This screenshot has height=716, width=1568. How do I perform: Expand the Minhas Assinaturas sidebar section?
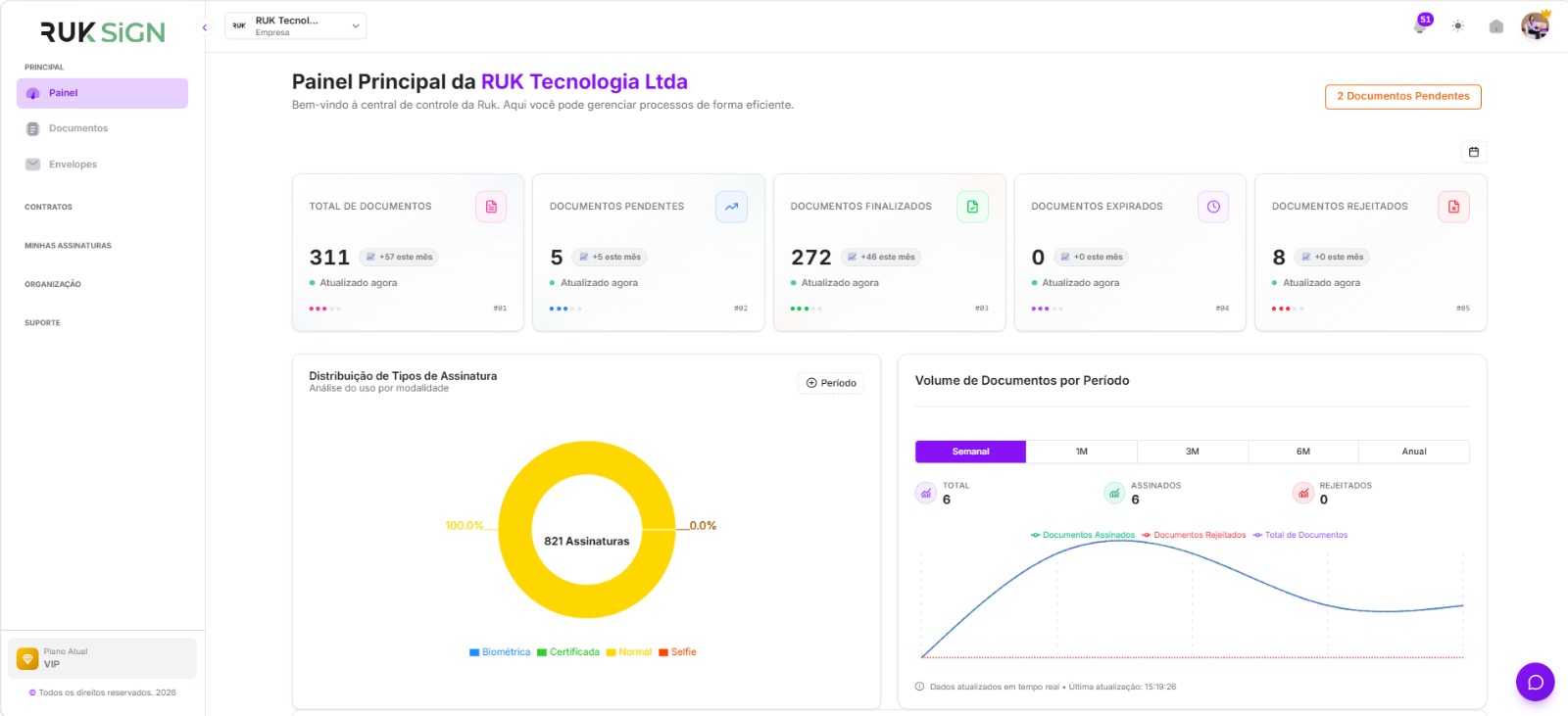coord(69,246)
